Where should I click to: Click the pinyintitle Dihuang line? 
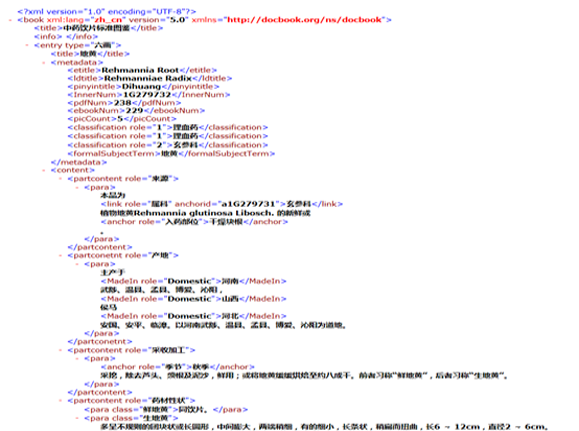143,86
